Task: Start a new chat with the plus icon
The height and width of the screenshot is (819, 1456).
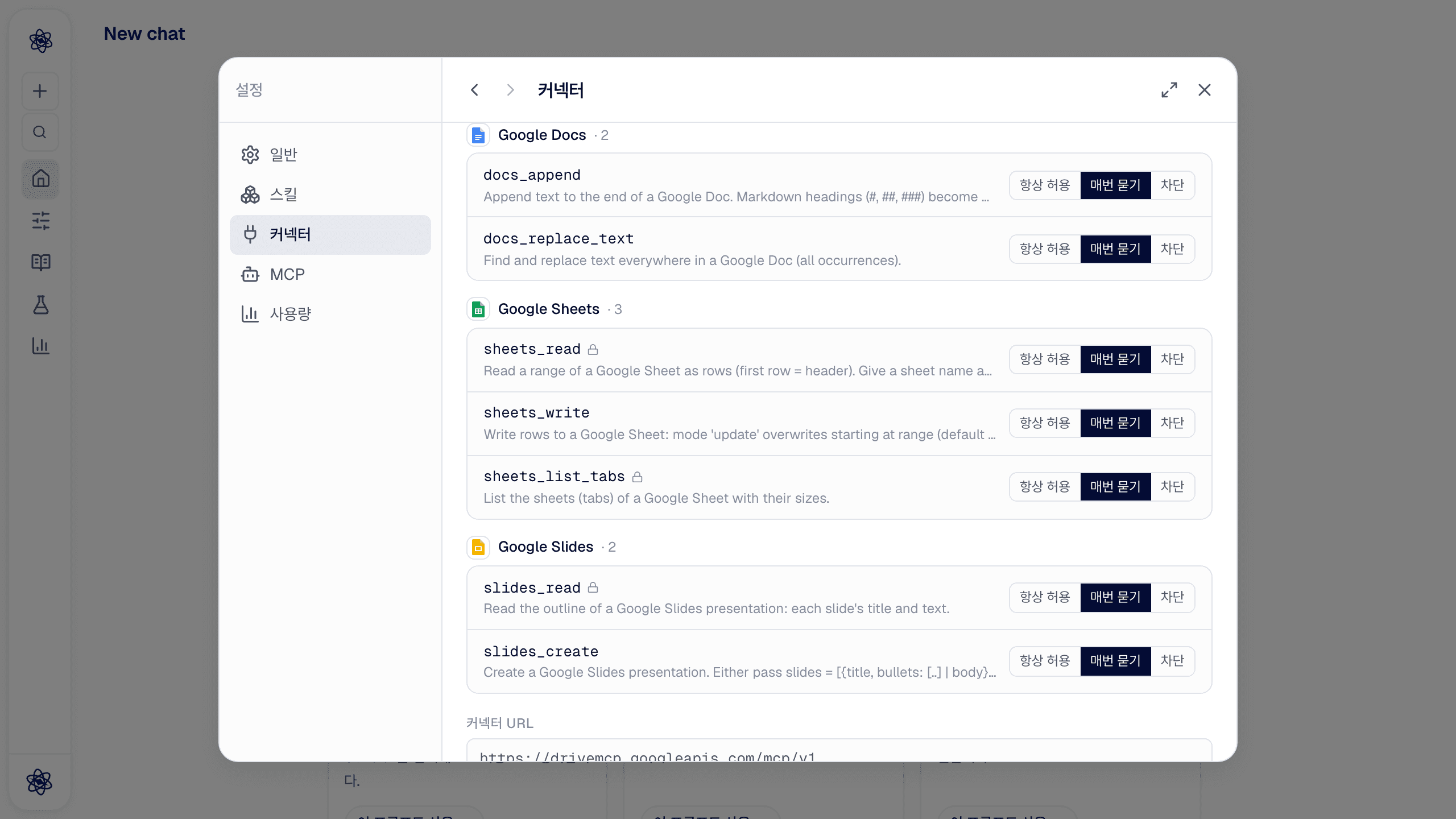Action: tap(40, 91)
